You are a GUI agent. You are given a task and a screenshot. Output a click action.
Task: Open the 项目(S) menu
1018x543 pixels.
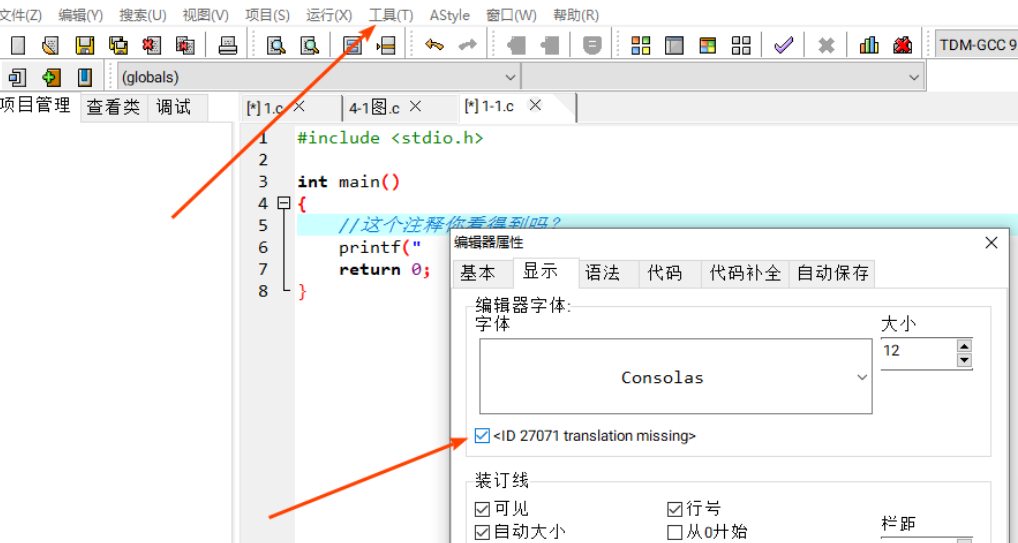267,15
